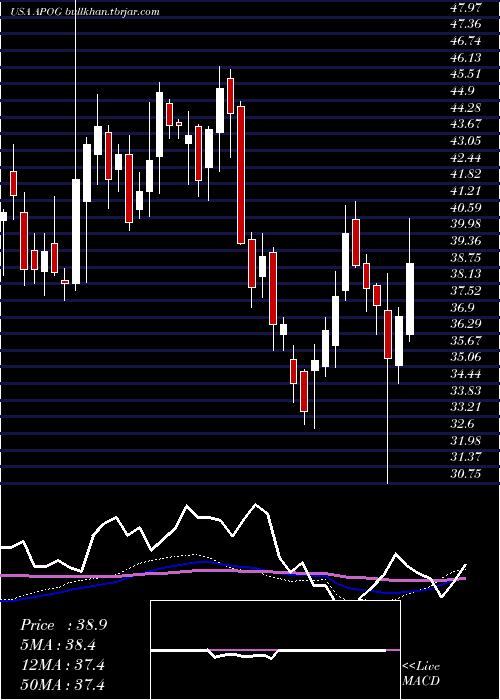Click the 38.75 price axis label
The image size is (500, 700).
tap(467, 258)
